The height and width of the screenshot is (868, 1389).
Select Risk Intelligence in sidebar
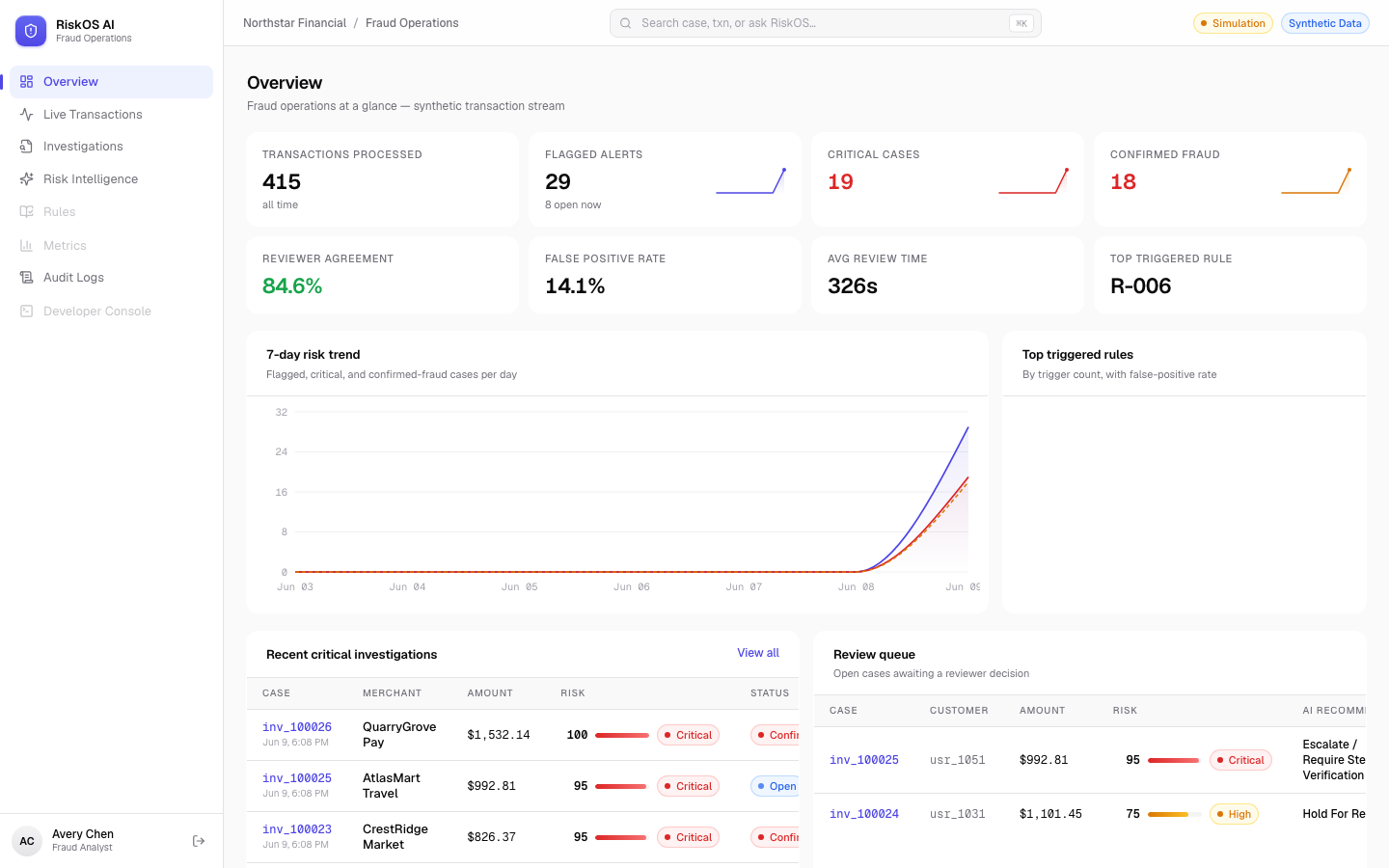coord(111,179)
